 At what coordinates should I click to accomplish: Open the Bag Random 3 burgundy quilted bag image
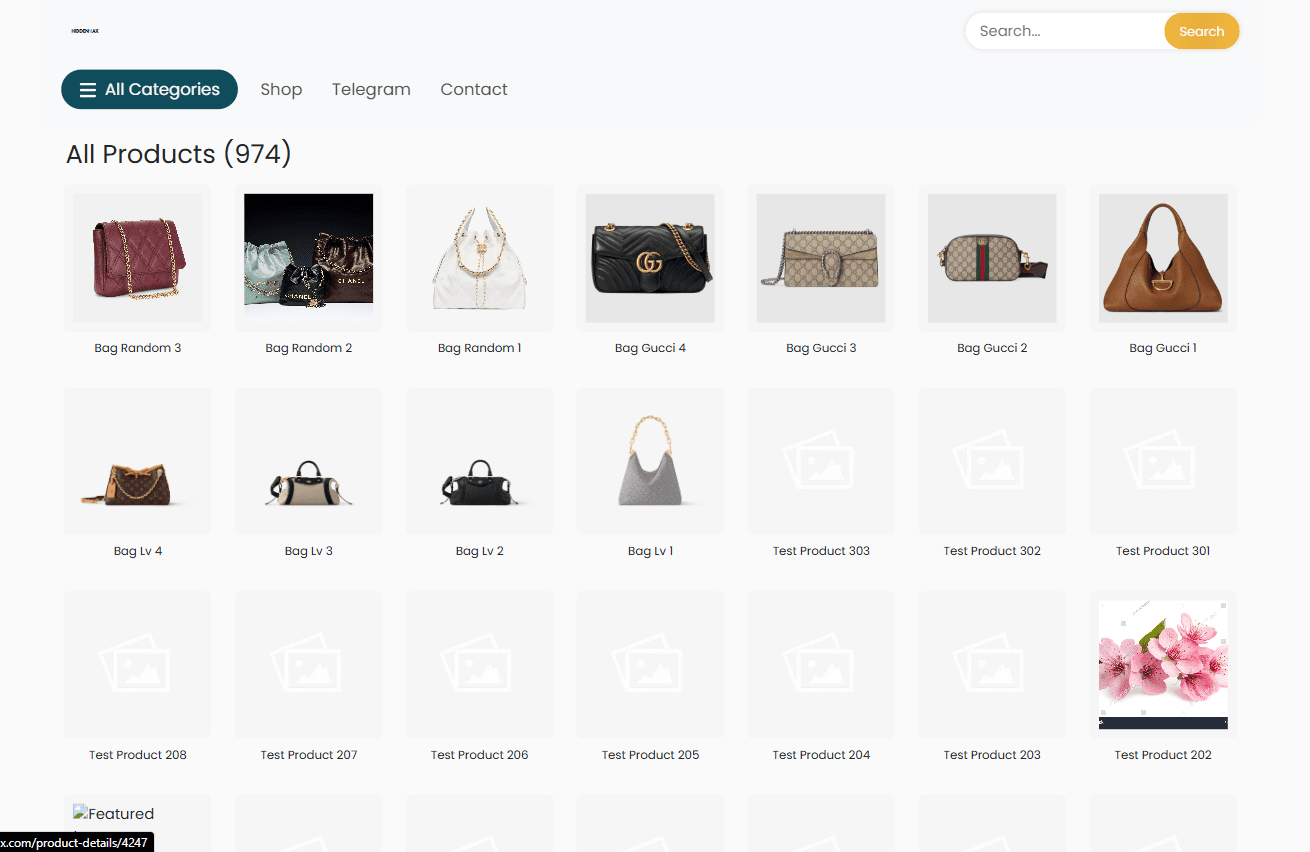138,258
